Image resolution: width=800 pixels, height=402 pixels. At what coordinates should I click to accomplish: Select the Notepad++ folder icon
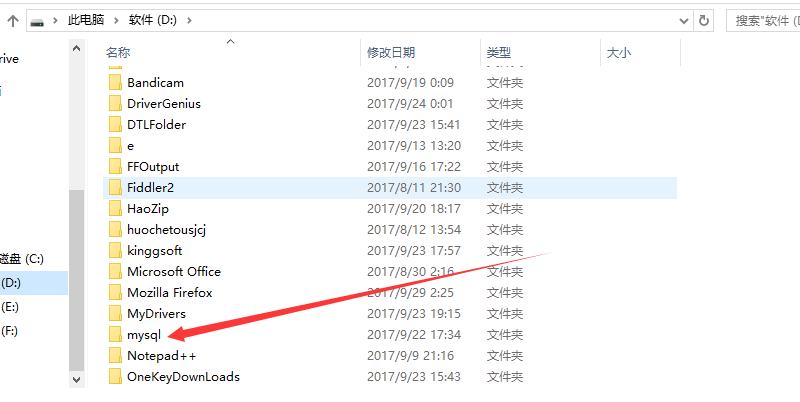115,356
